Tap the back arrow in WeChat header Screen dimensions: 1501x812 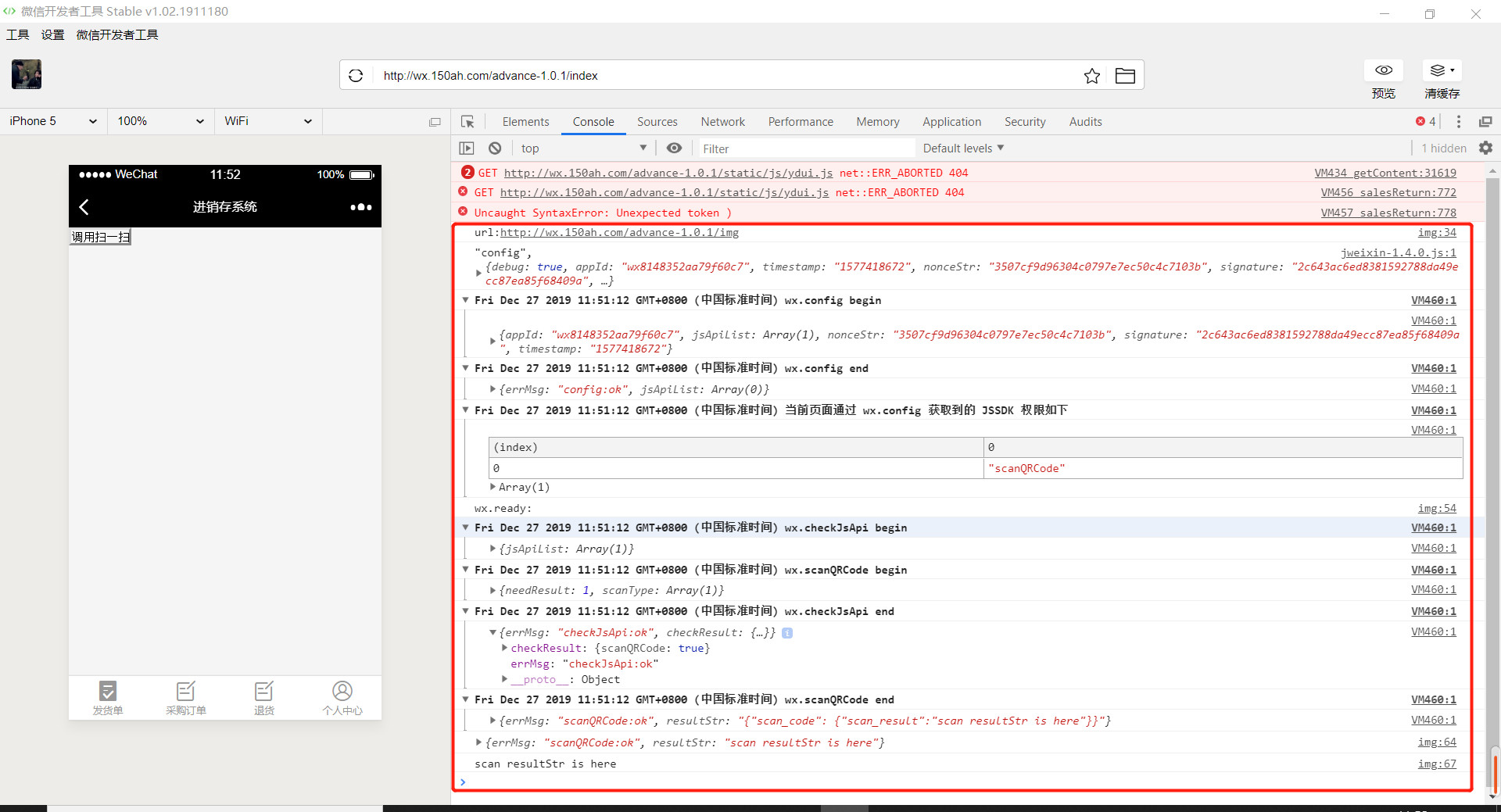tap(84, 207)
